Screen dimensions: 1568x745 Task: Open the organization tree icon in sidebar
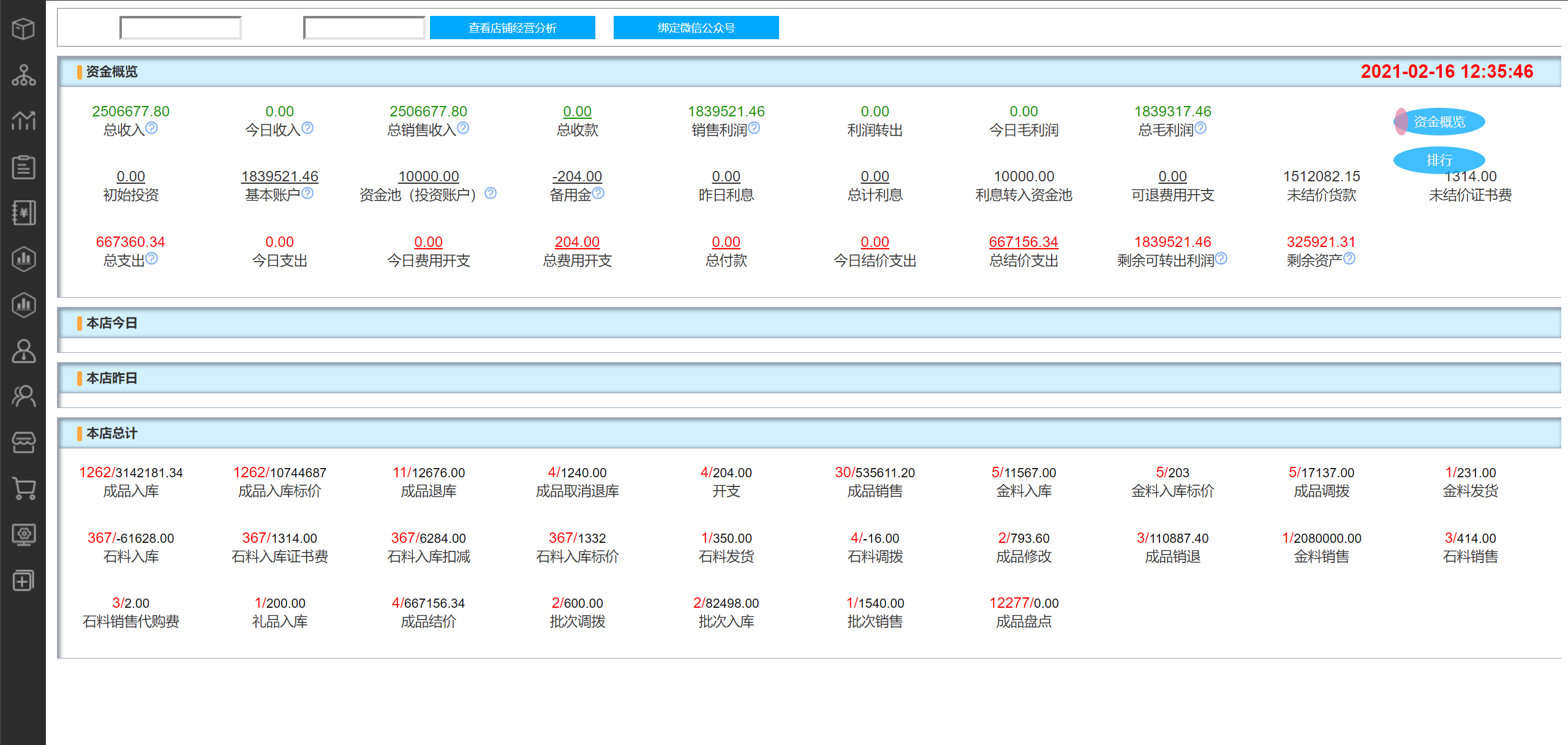[23, 75]
